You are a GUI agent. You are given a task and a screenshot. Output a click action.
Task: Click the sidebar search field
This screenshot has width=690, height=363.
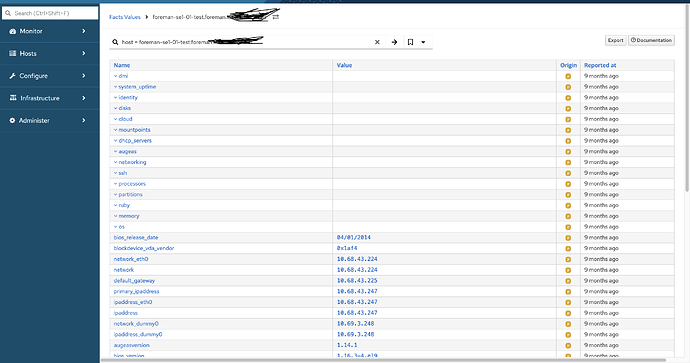[x=50, y=13]
